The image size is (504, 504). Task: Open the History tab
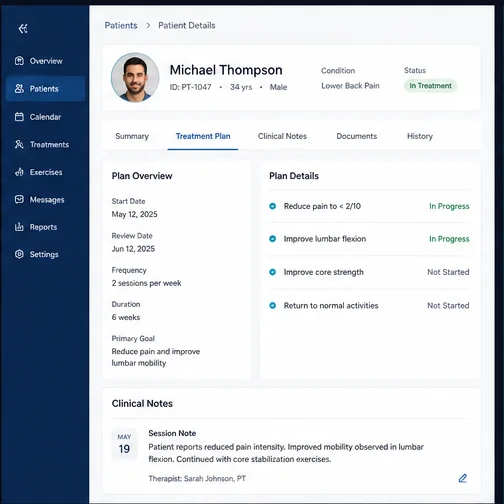[420, 136]
